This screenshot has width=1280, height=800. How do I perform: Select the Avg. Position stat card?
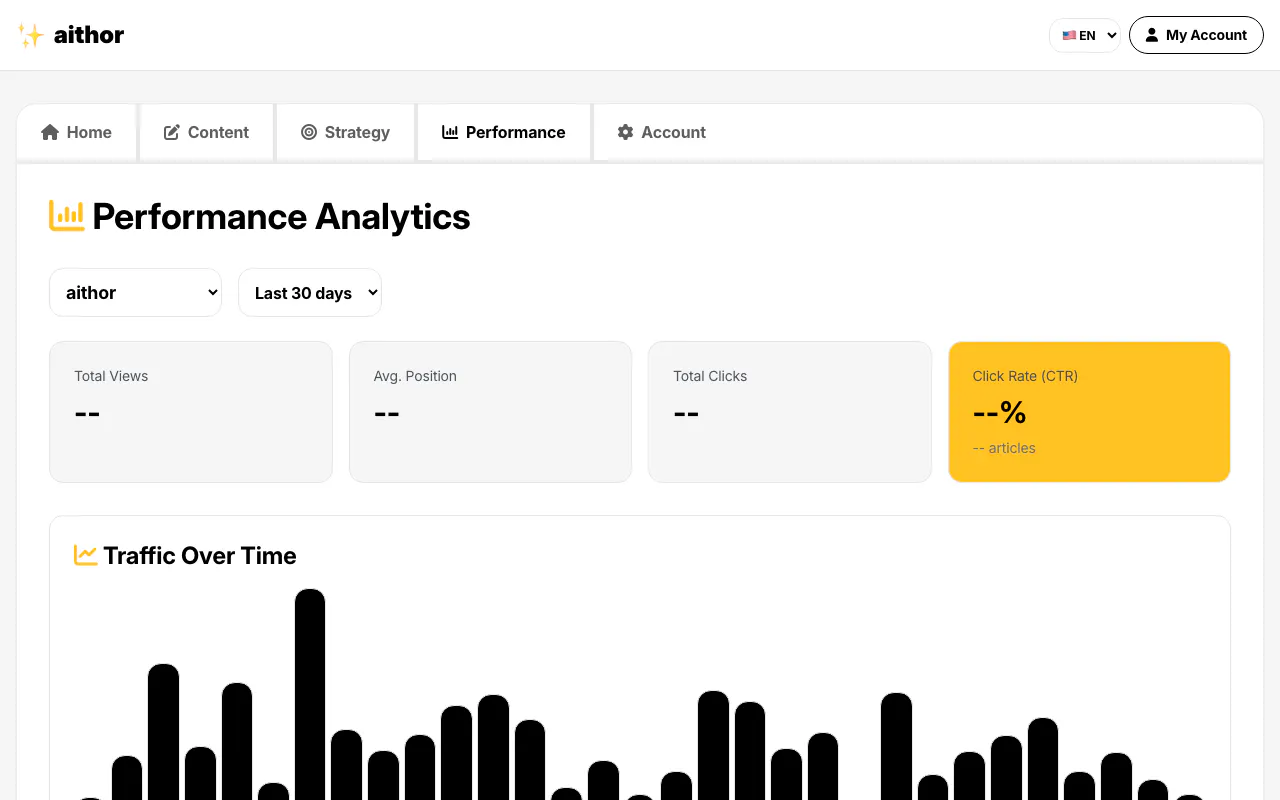click(490, 412)
